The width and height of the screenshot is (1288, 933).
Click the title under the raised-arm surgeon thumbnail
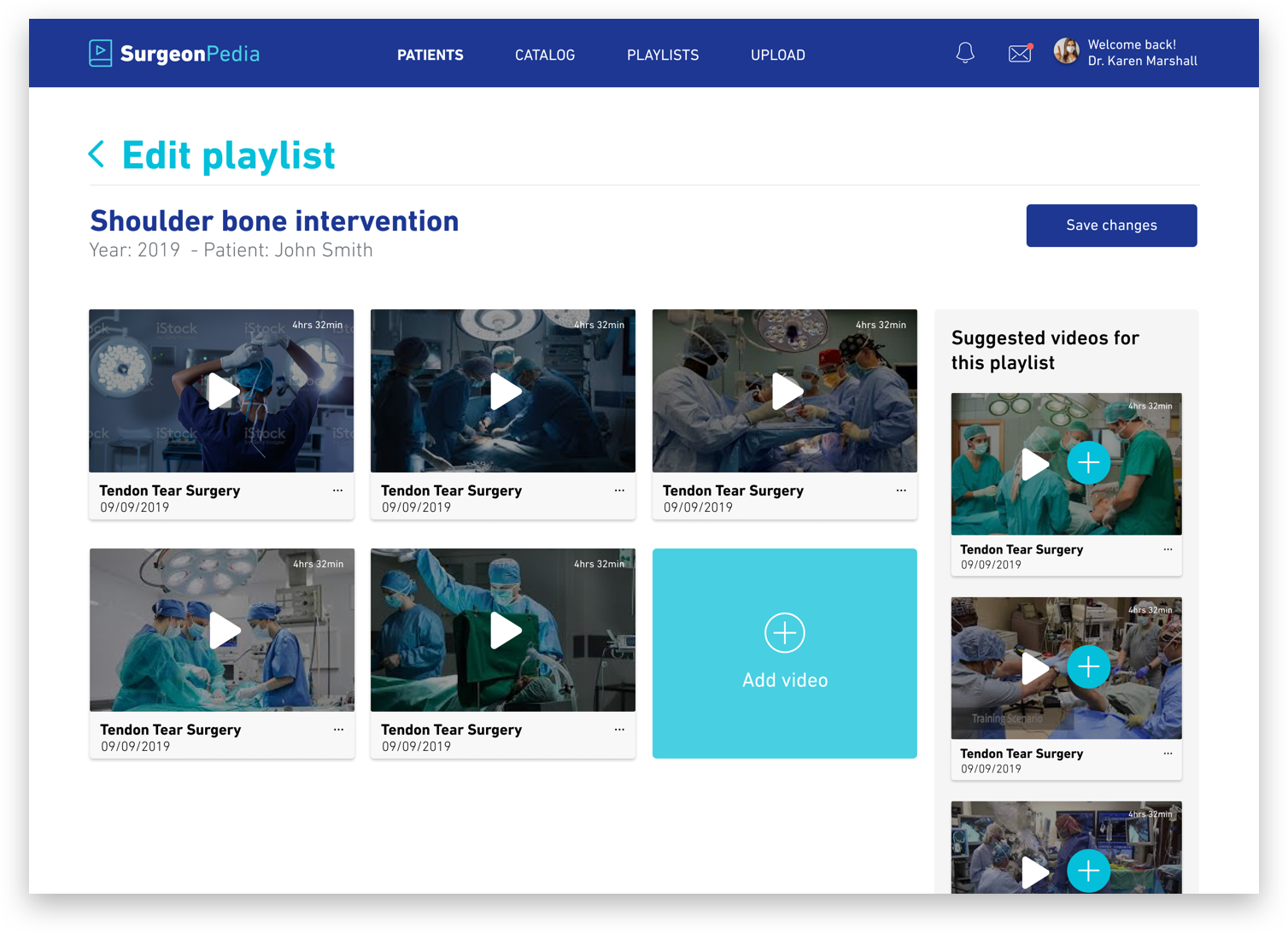pos(451,730)
